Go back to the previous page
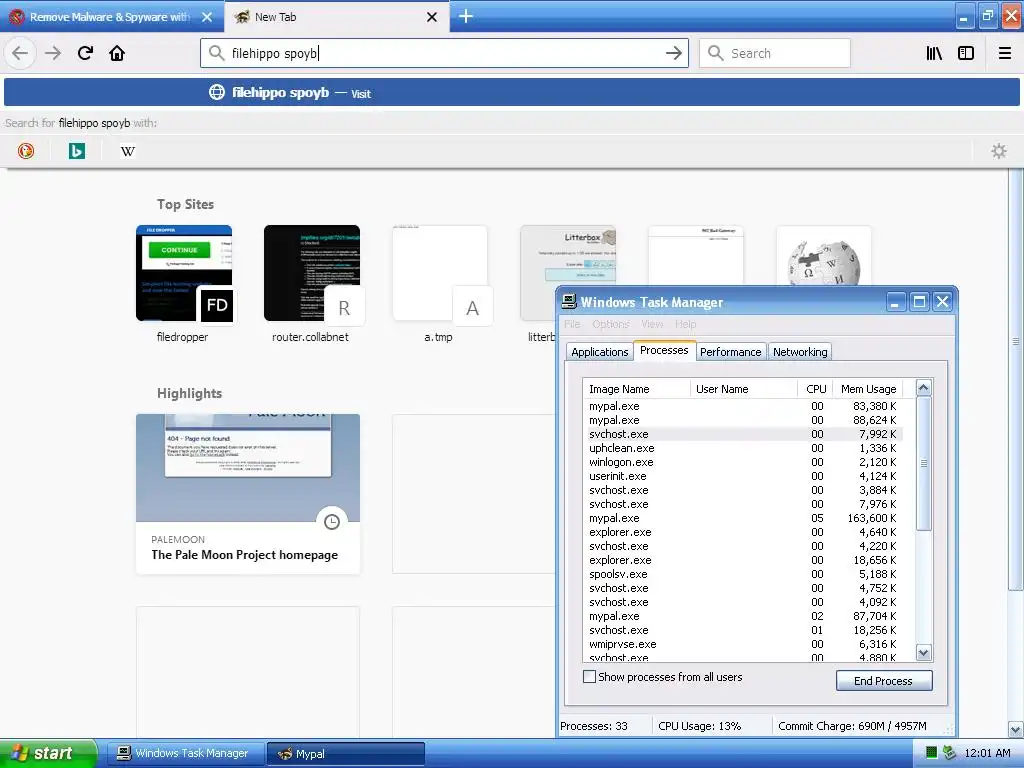The height and width of the screenshot is (768, 1024). coord(20,53)
